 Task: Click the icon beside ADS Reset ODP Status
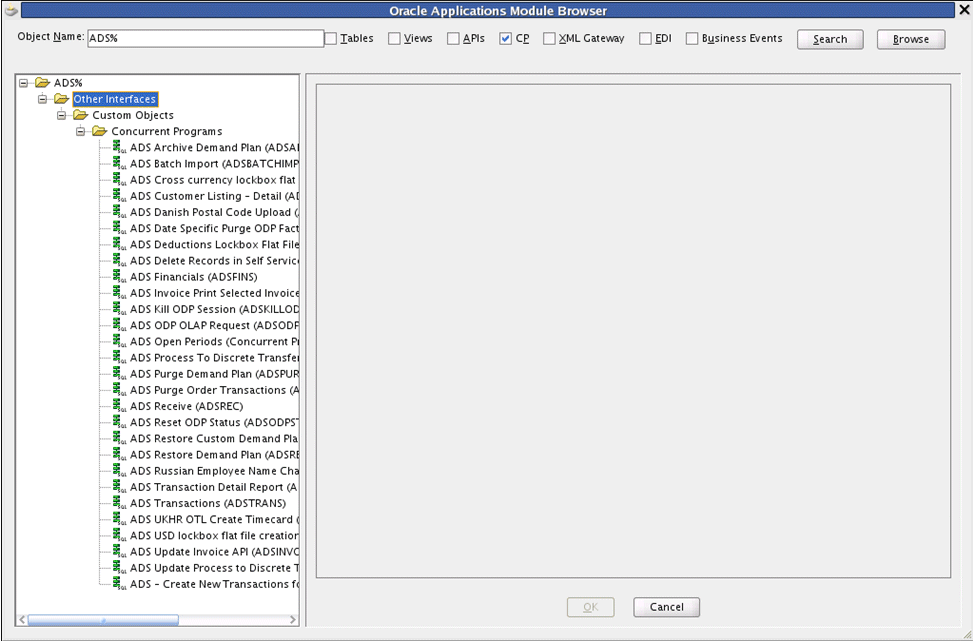click(x=120, y=421)
